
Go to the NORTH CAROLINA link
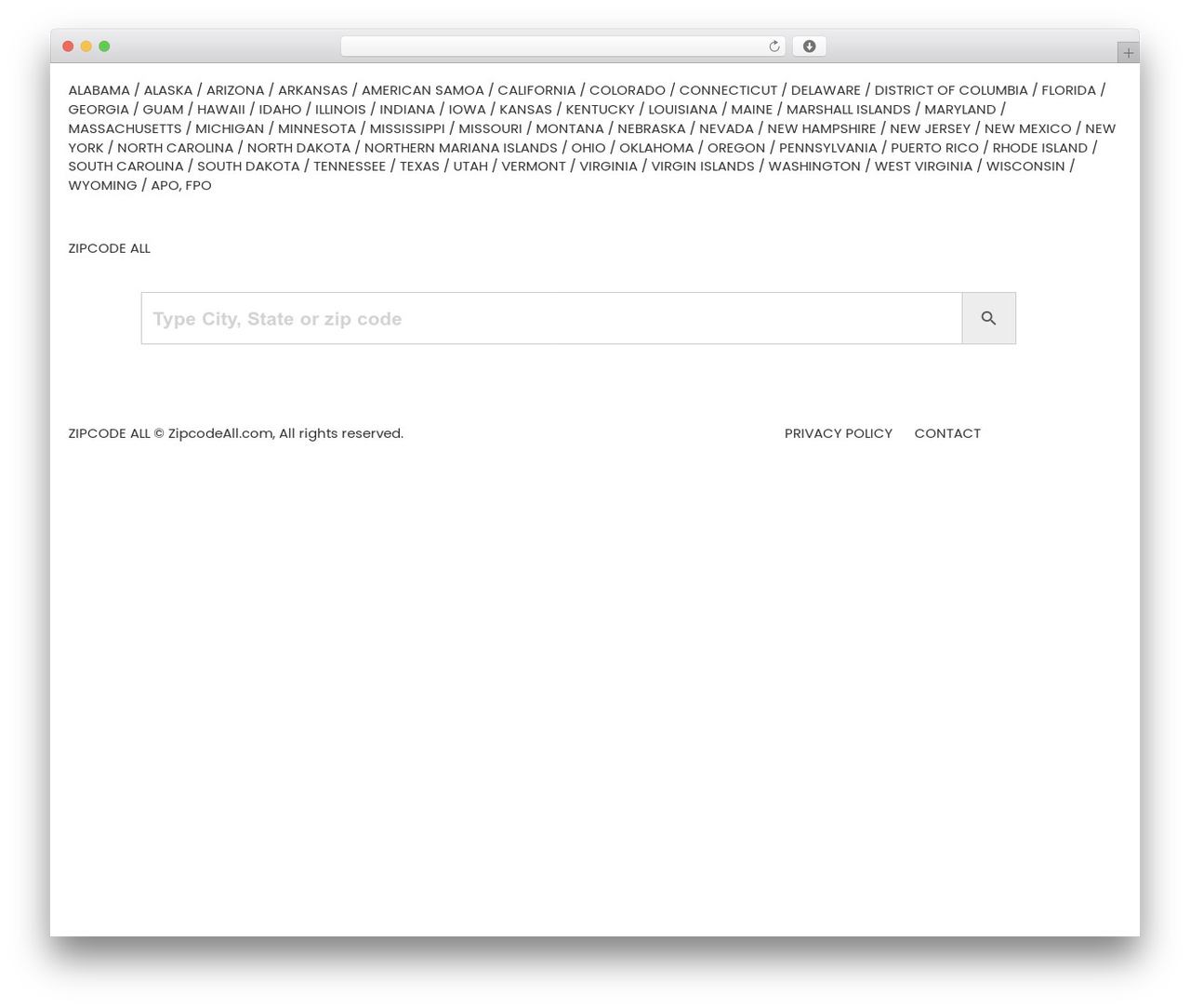tap(175, 148)
